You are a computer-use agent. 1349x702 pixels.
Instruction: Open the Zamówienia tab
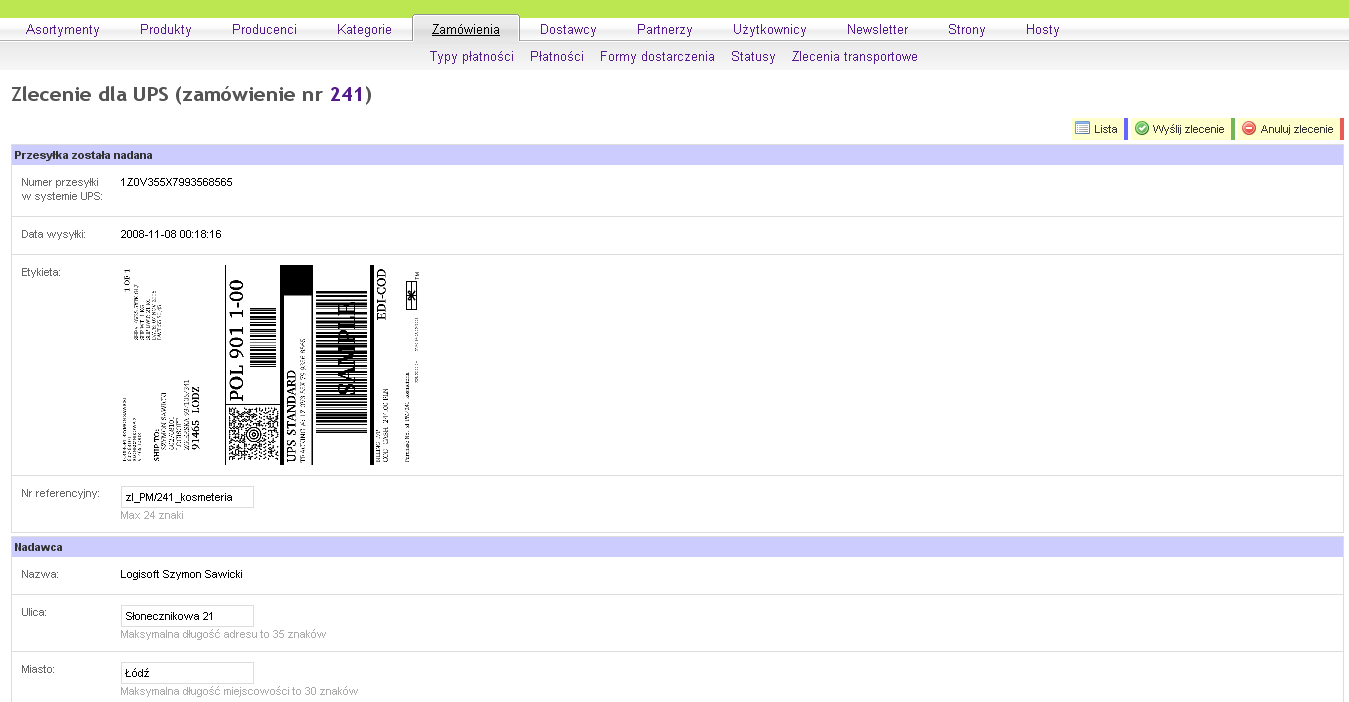click(x=465, y=30)
